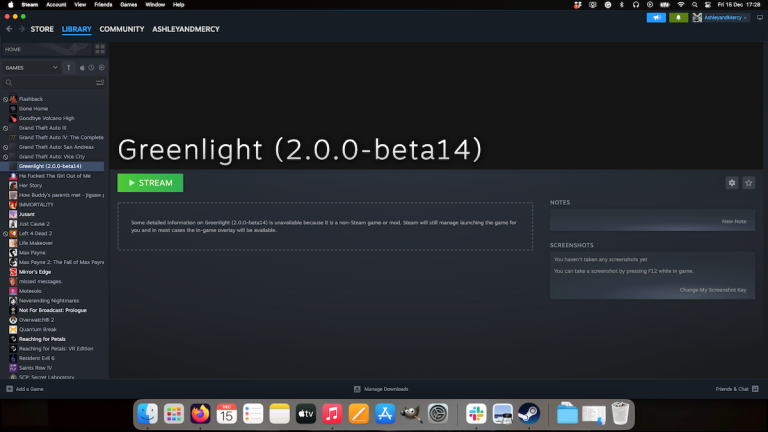Expand the GAMES category dropdown

tap(54, 67)
